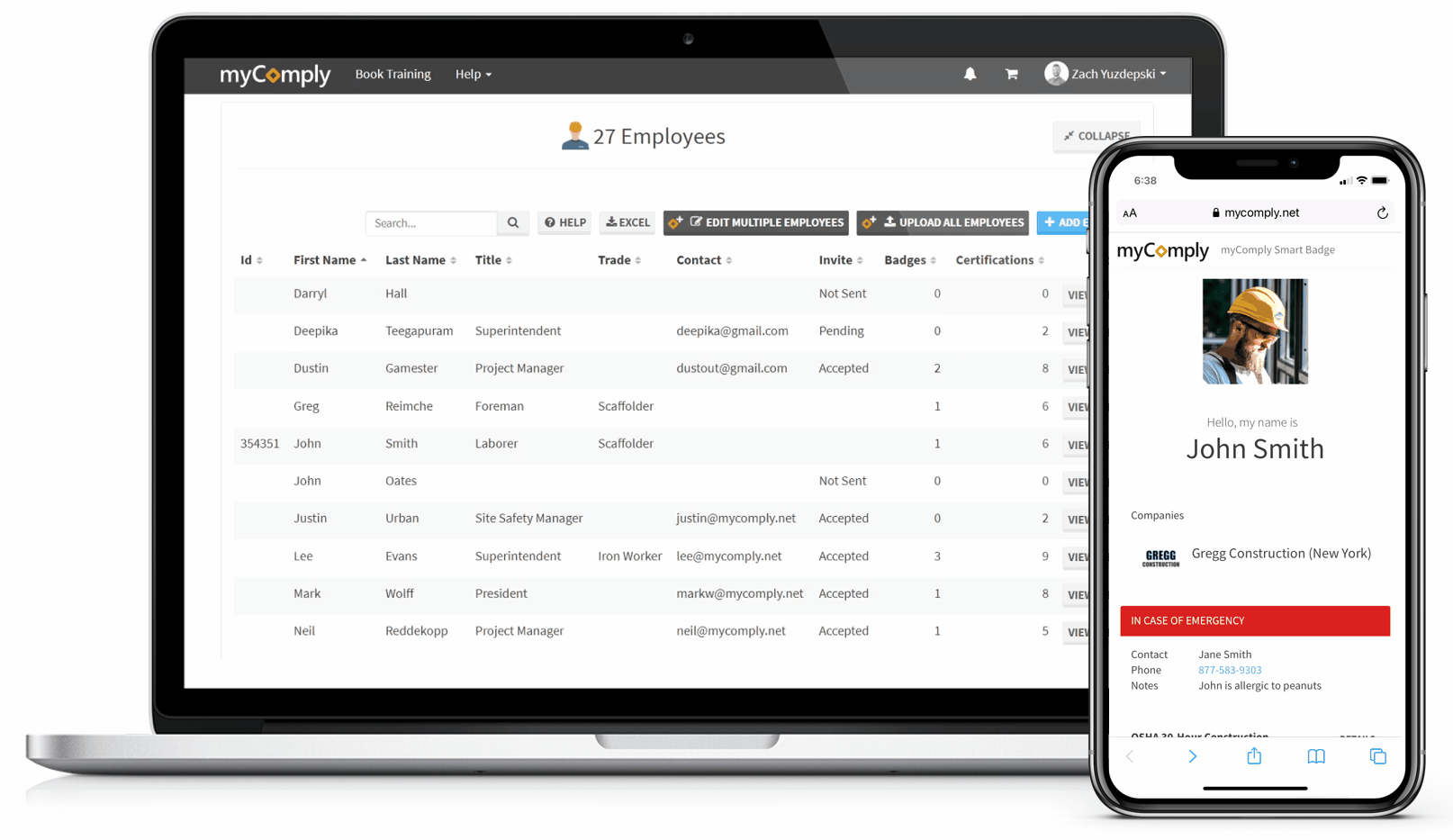Sort by the Title column

pyautogui.click(x=493, y=260)
